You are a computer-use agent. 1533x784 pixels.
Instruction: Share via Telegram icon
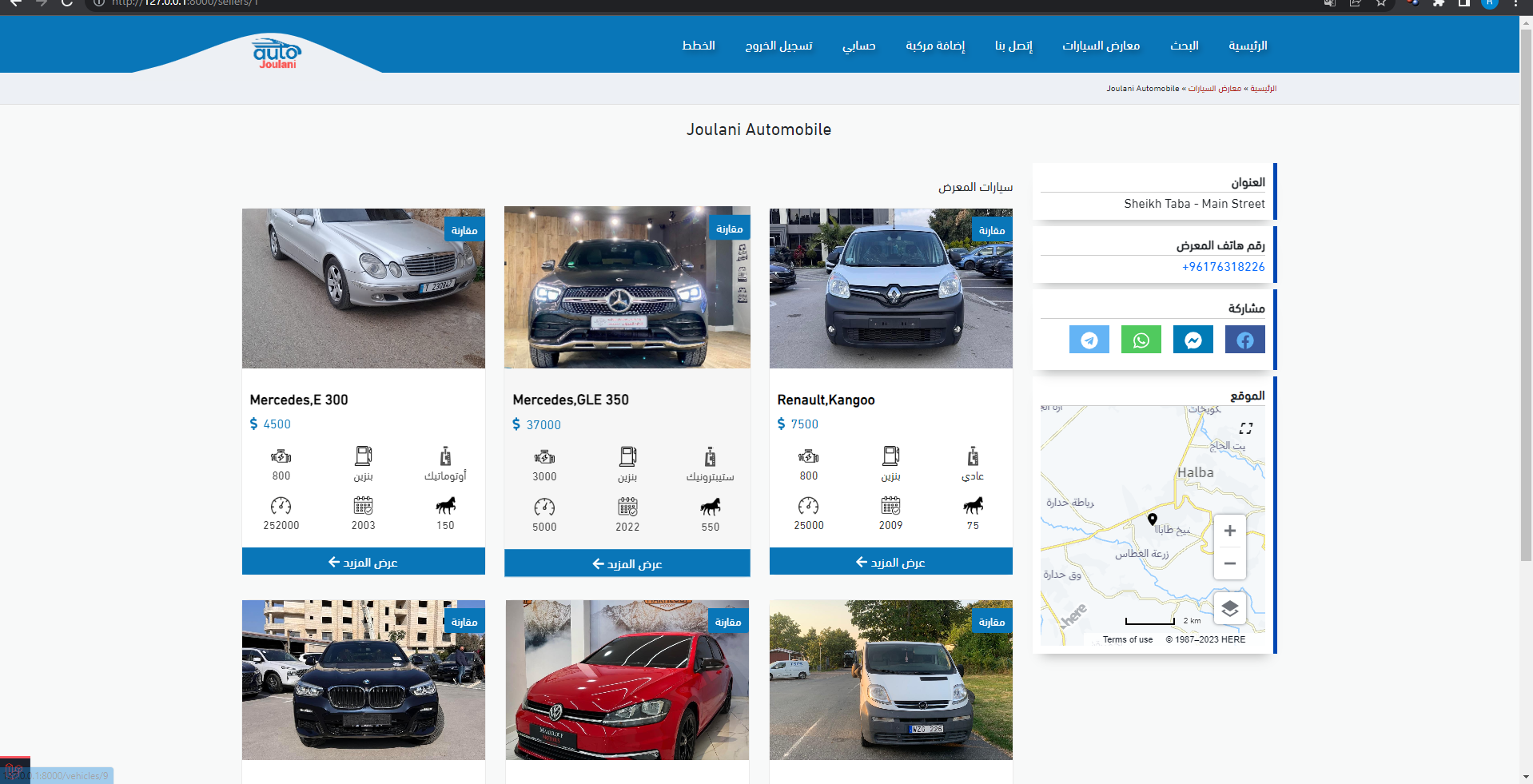tap(1089, 340)
